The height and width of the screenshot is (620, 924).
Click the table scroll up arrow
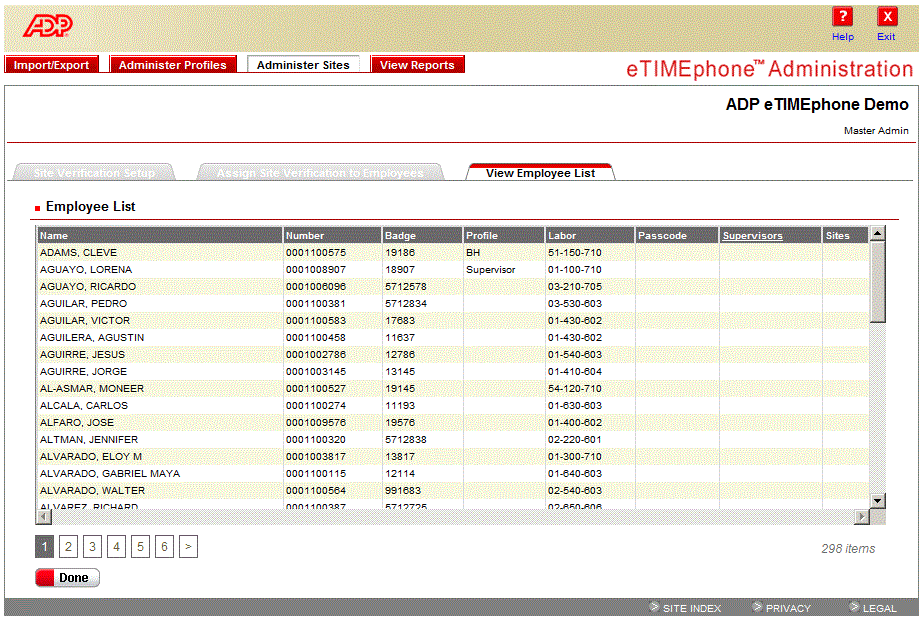click(877, 234)
